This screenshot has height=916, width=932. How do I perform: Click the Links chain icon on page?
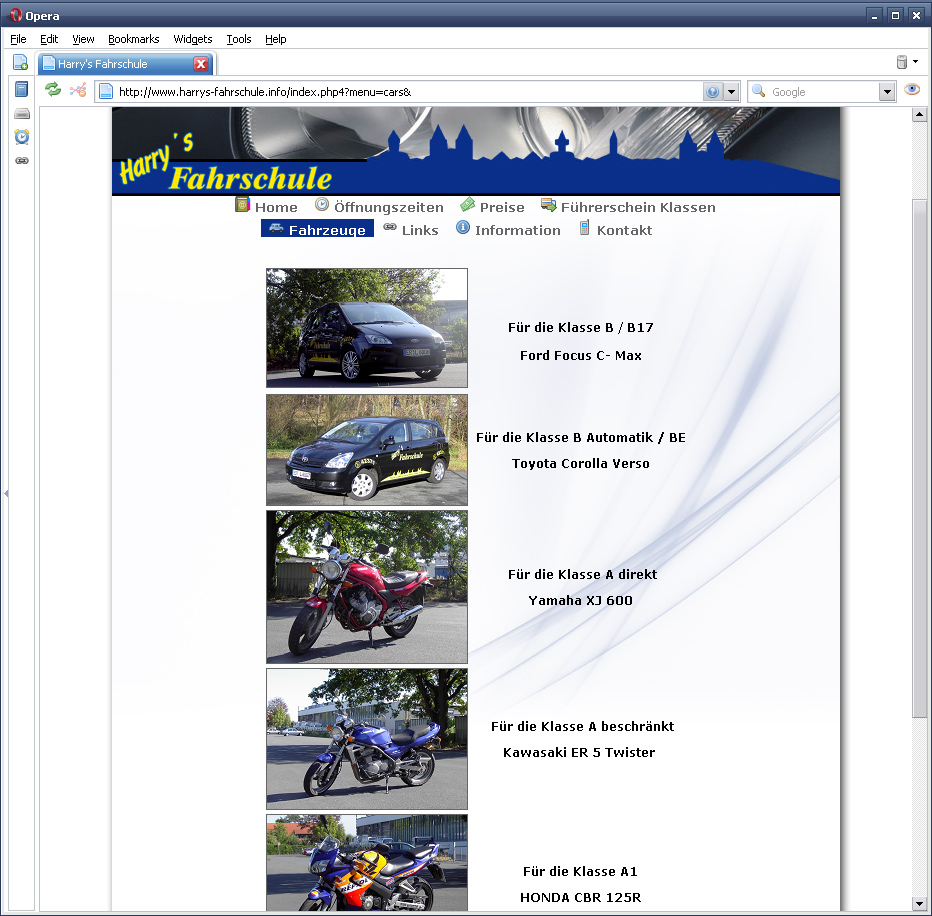click(x=390, y=226)
